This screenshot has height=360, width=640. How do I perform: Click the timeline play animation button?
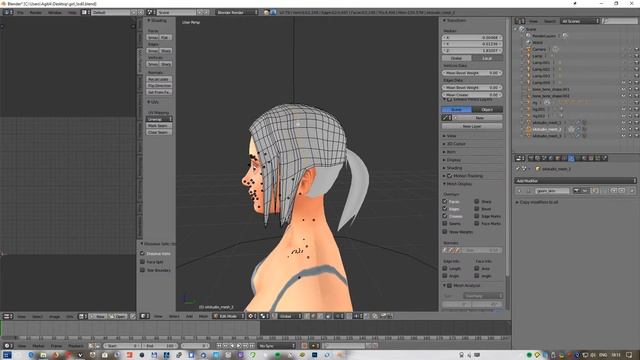tap(239, 346)
